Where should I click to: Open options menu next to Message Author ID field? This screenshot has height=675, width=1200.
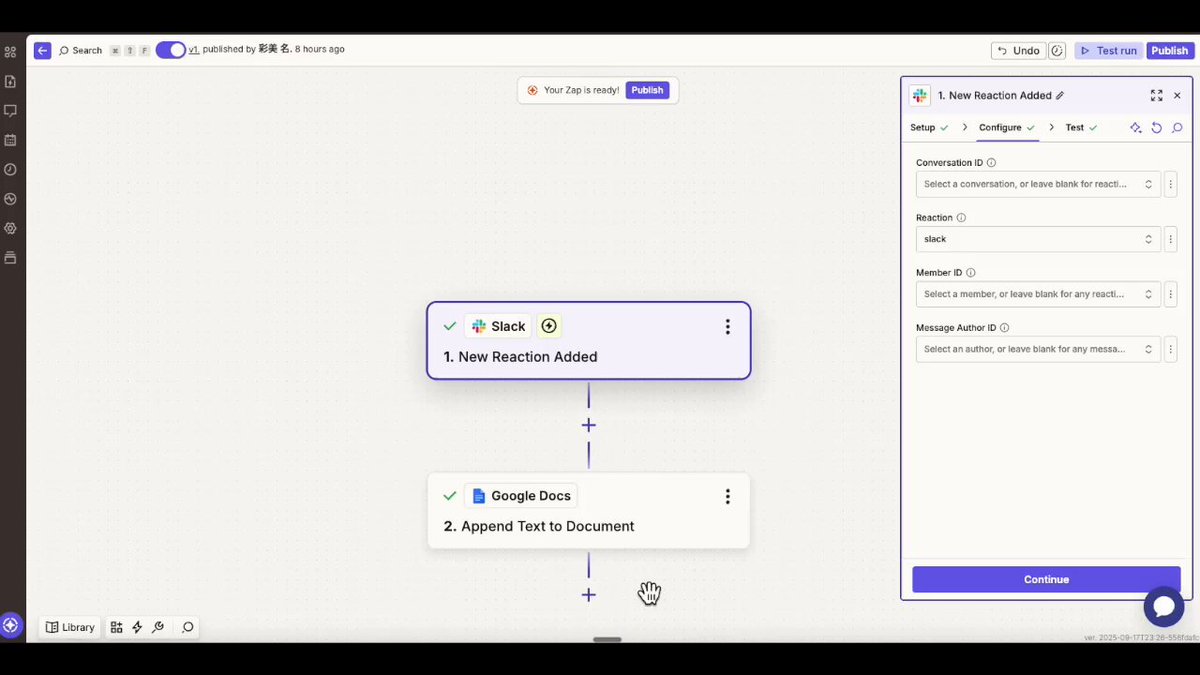point(1170,349)
